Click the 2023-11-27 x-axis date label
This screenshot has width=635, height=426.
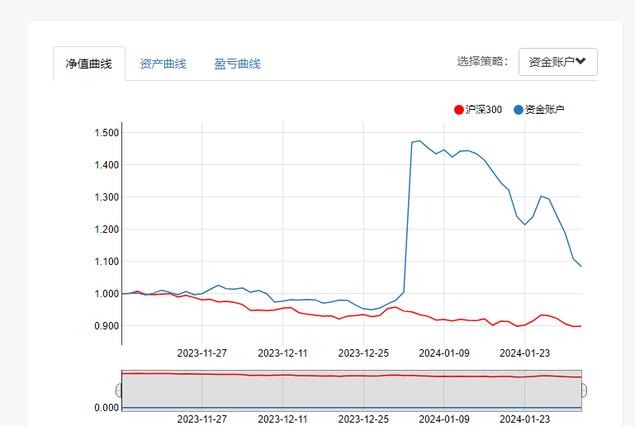[x=202, y=353]
